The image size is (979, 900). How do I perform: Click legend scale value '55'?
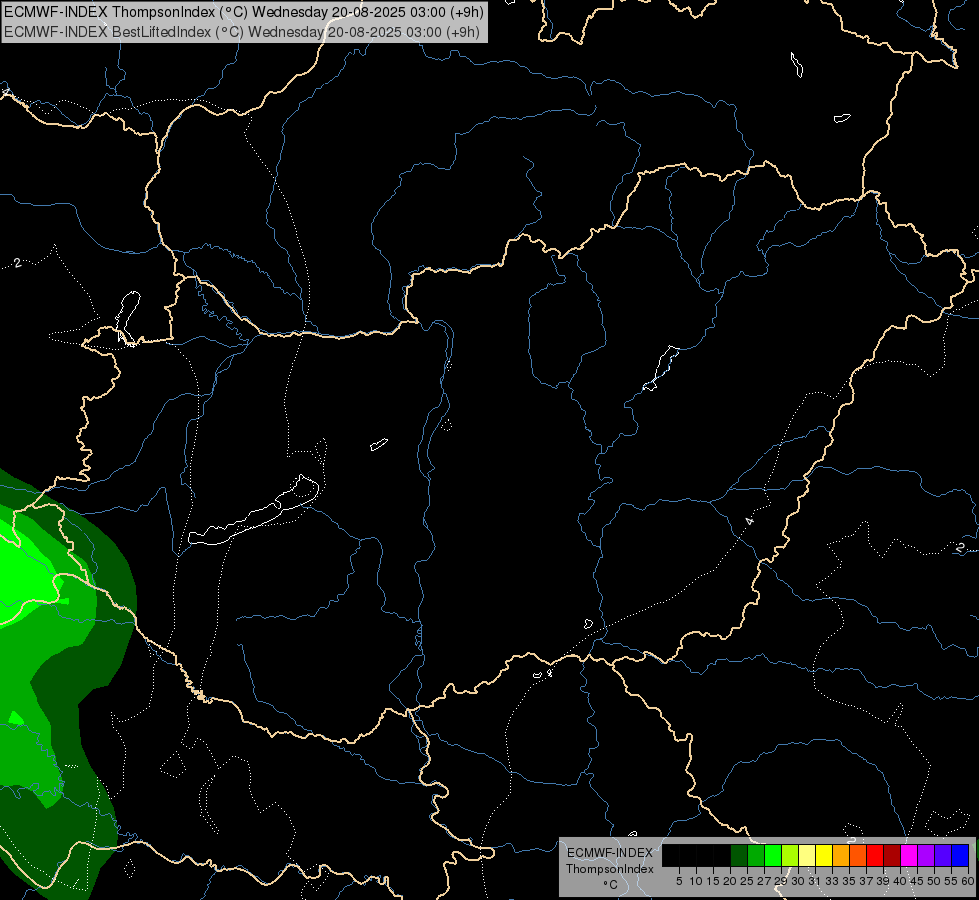click(951, 881)
